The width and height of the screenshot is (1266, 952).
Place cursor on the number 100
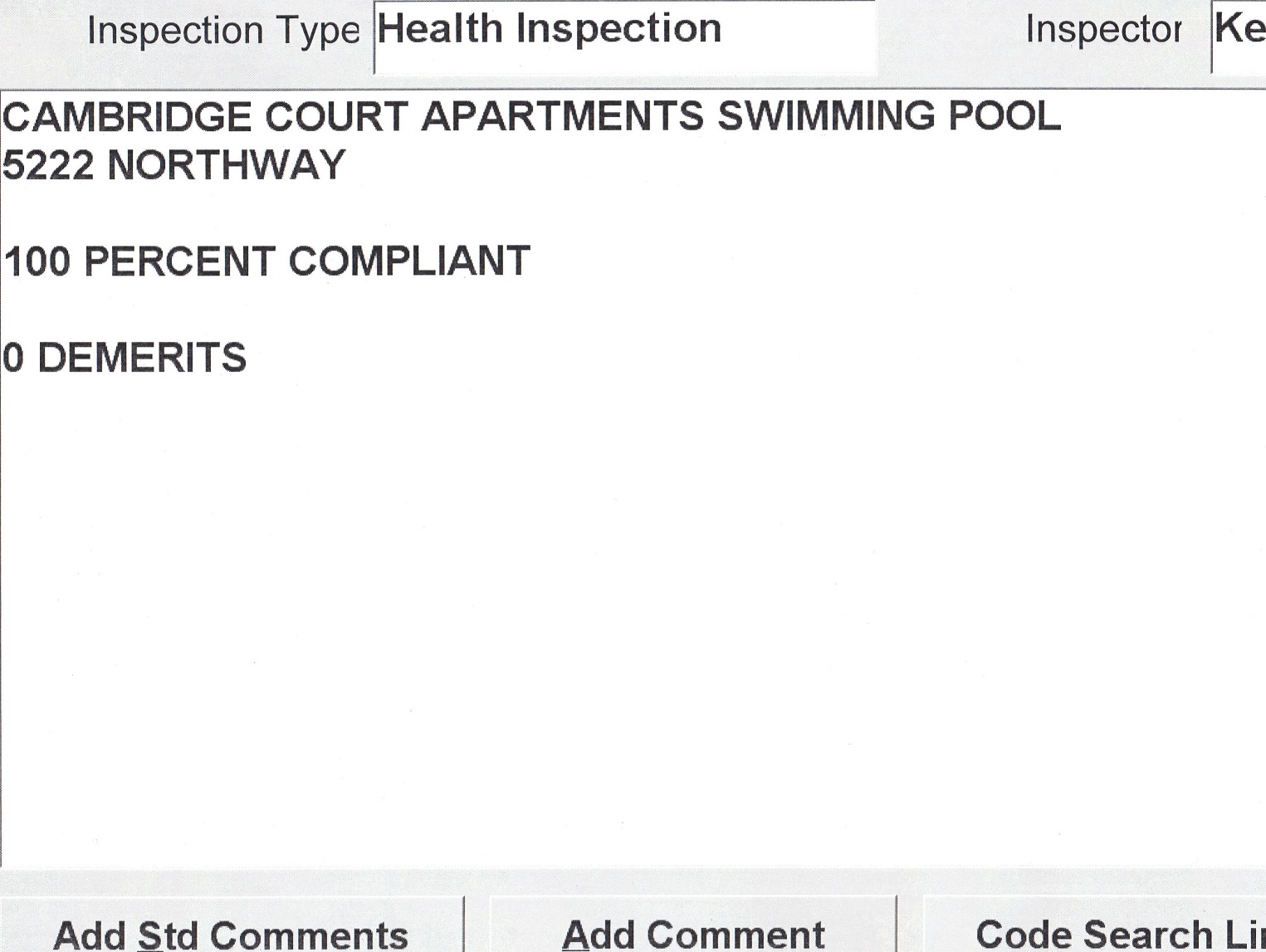click(x=37, y=262)
